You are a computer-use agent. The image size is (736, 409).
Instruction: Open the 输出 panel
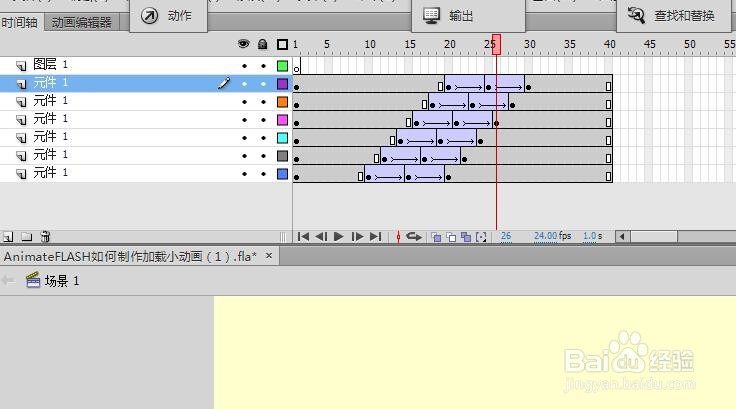468,16
